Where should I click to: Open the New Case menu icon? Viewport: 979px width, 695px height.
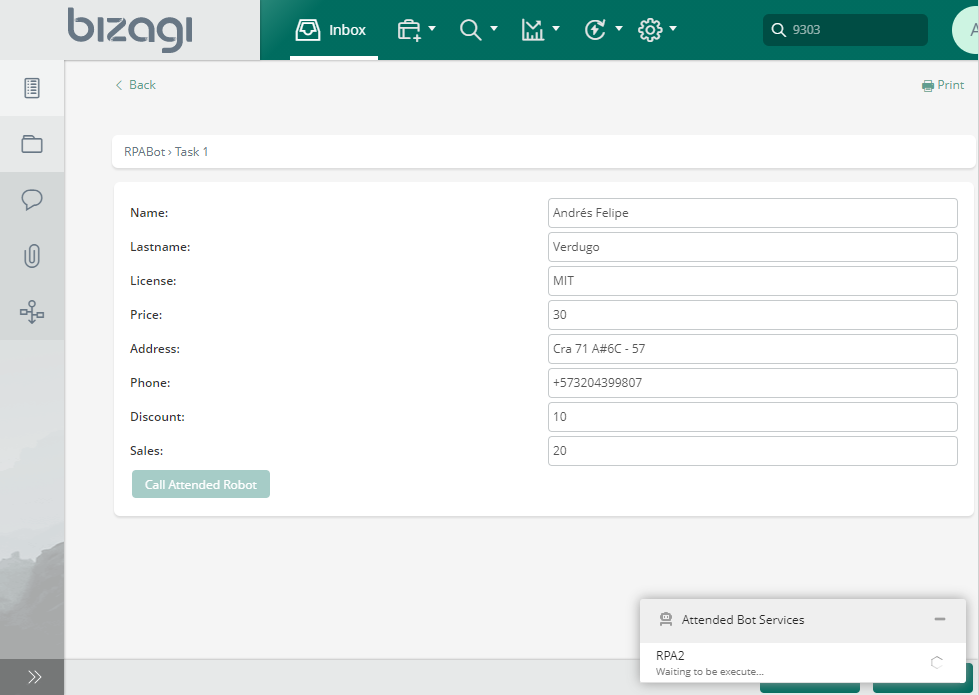point(409,29)
